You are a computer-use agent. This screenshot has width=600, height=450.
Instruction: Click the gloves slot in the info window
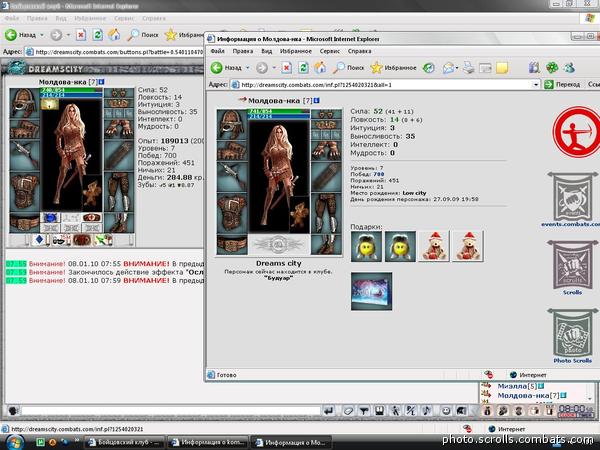(x=326, y=150)
